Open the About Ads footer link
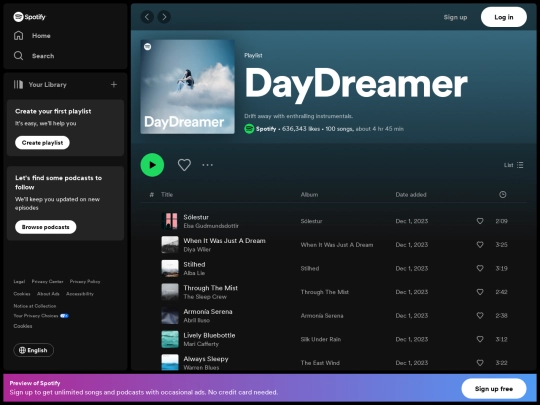This screenshot has width=540, height=405. click(48, 294)
